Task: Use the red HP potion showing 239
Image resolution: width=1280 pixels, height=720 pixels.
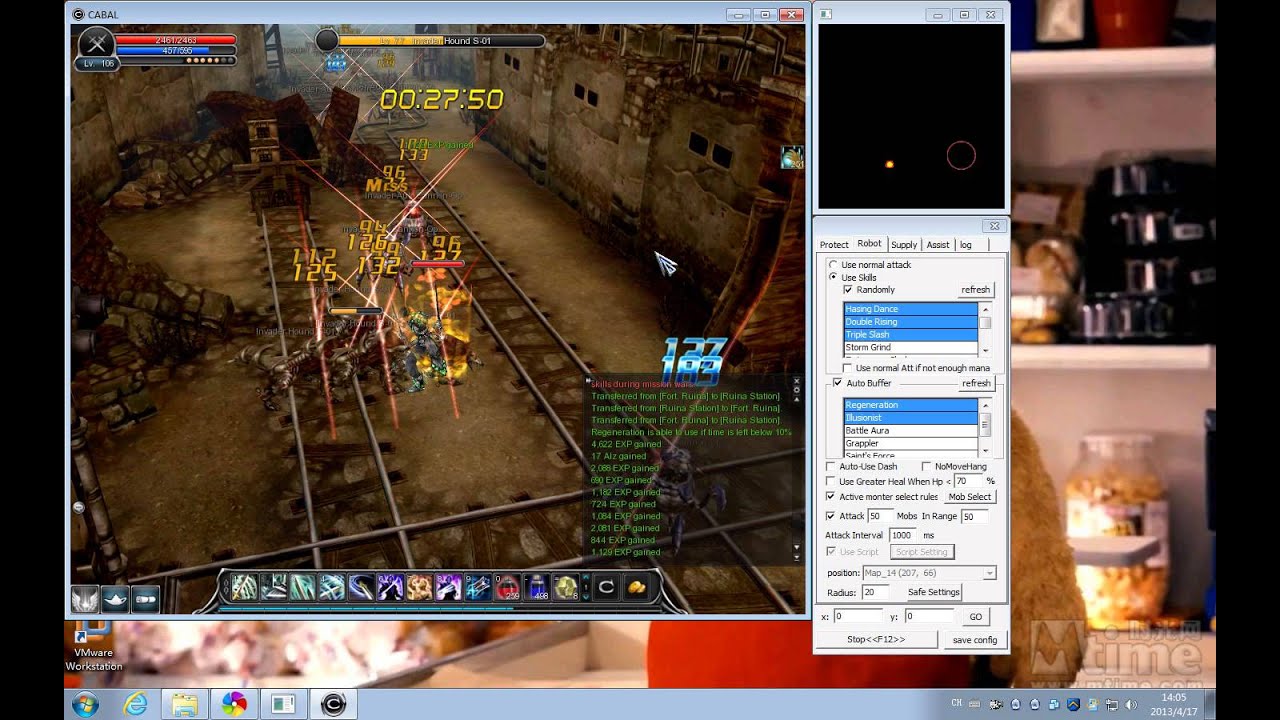Action: coord(508,587)
